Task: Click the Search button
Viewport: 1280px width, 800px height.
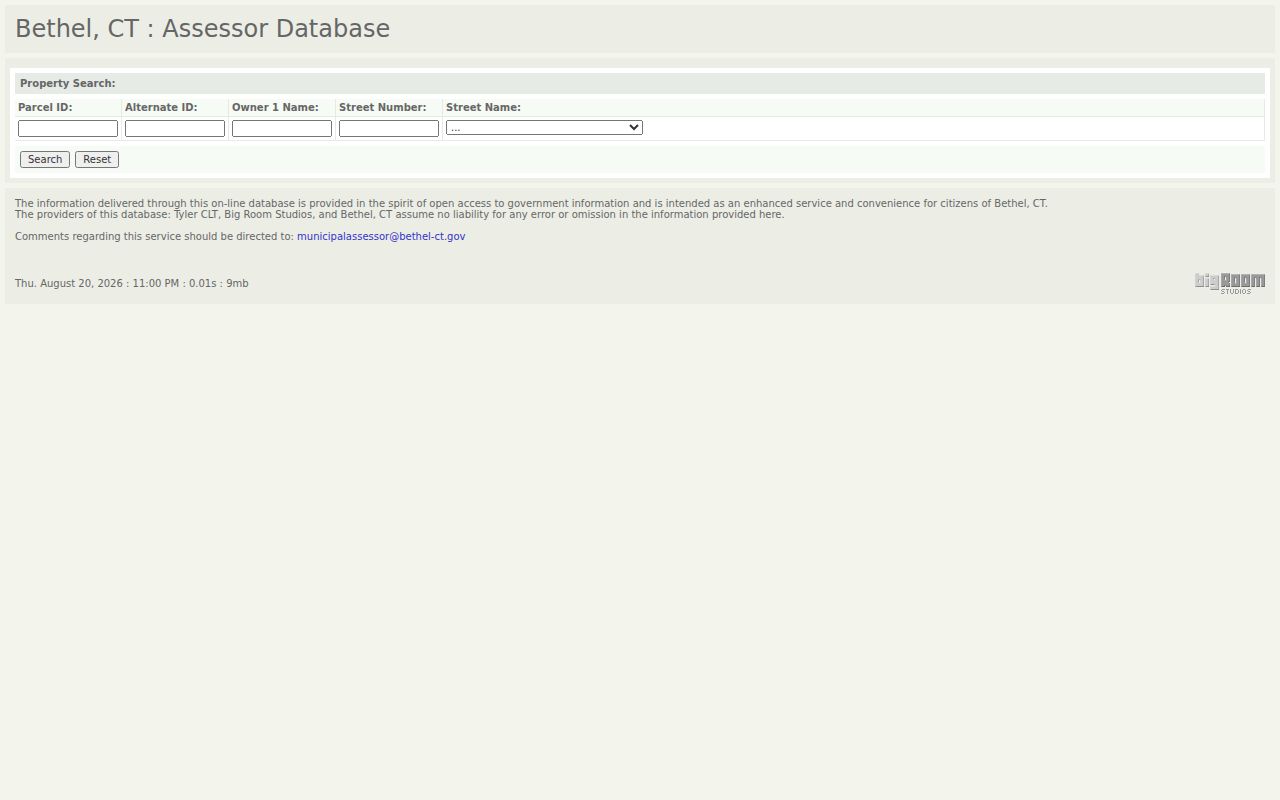Action: [45, 159]
